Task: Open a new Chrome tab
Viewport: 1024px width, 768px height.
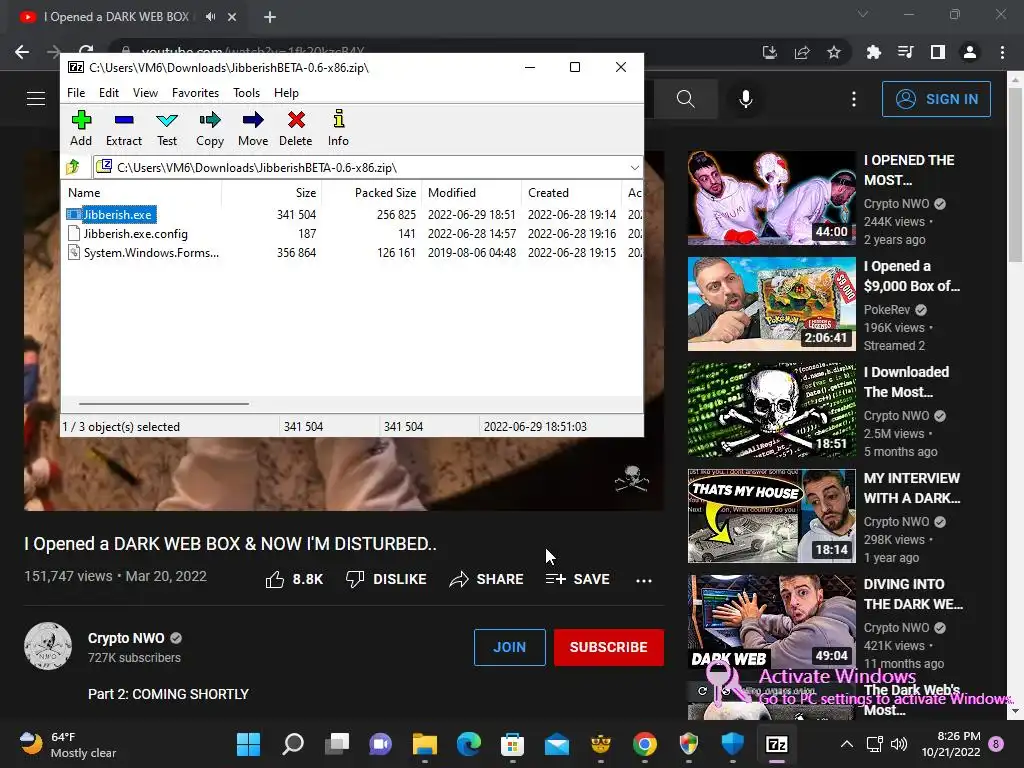Action: (x=270, y=17)
